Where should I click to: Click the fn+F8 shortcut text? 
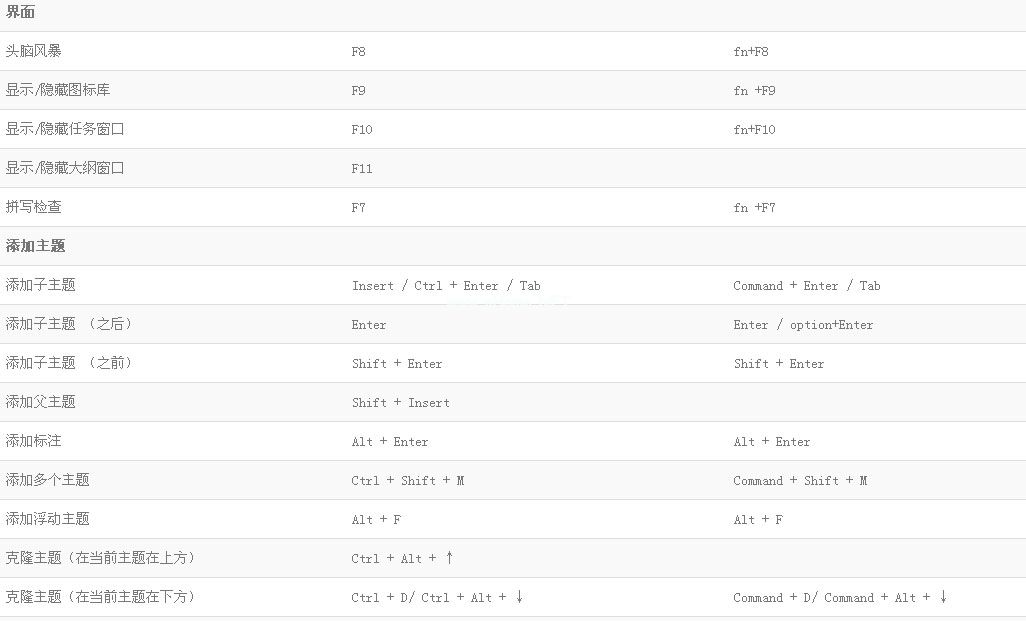coord(751,51)
